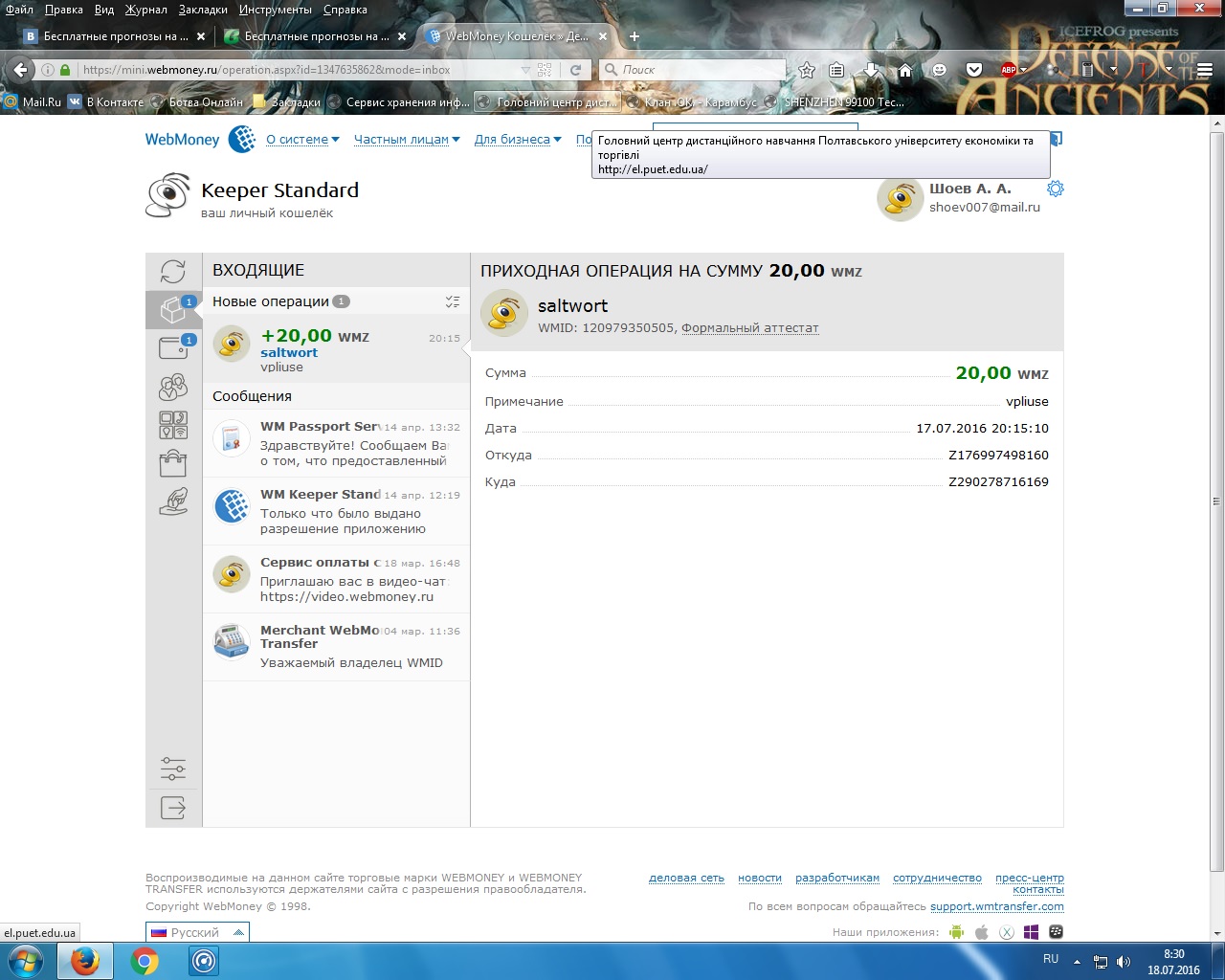Viewport: 1225px width, 980px height.
Task: Click the logout exit icon in sidebar
Action: coord(173,808)
